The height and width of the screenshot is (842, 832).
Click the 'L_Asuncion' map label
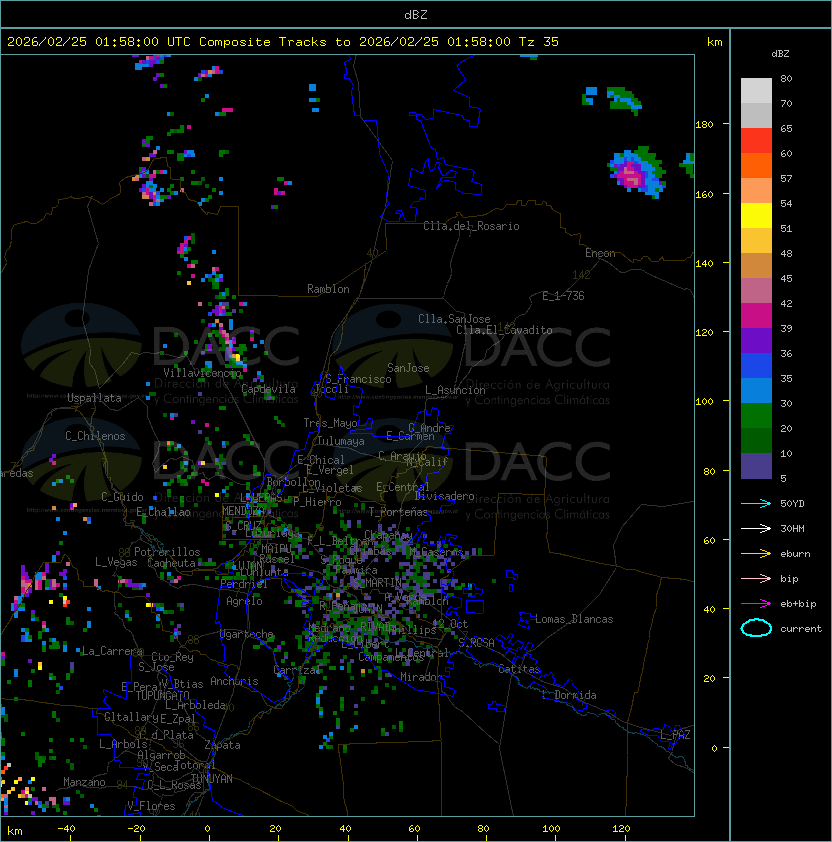[x=455, y=390]
